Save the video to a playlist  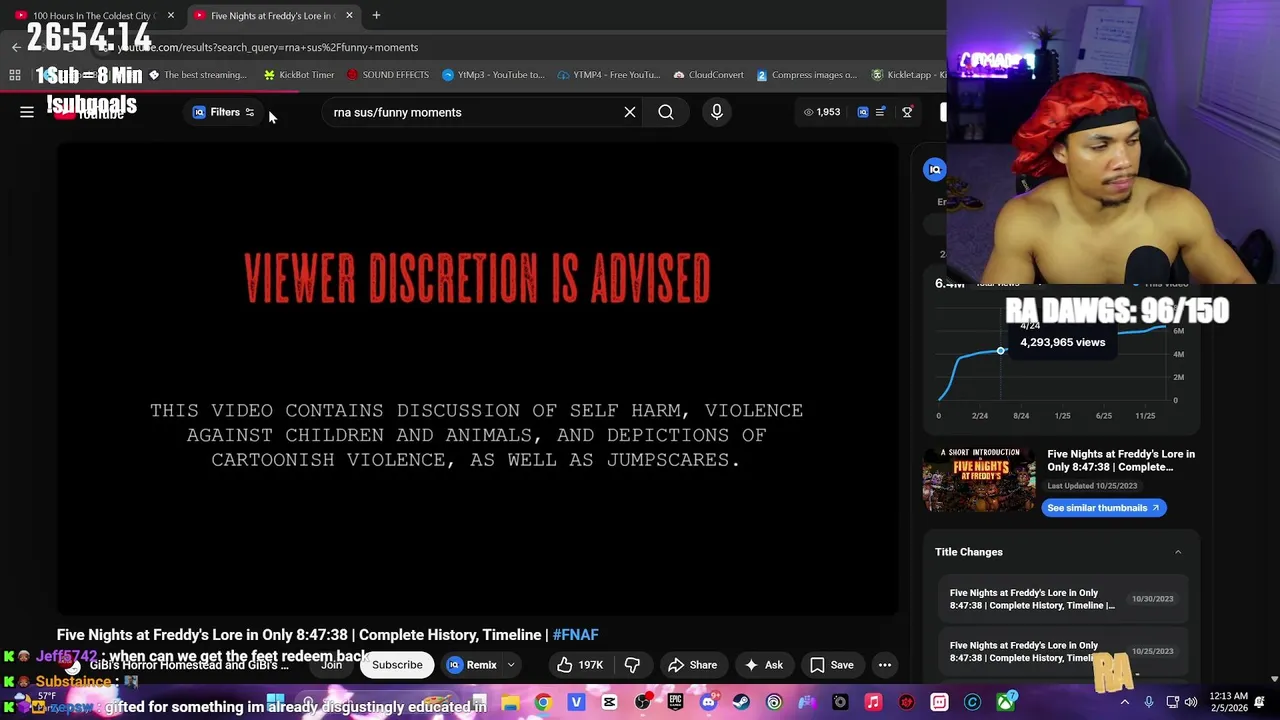pos(832,665)
